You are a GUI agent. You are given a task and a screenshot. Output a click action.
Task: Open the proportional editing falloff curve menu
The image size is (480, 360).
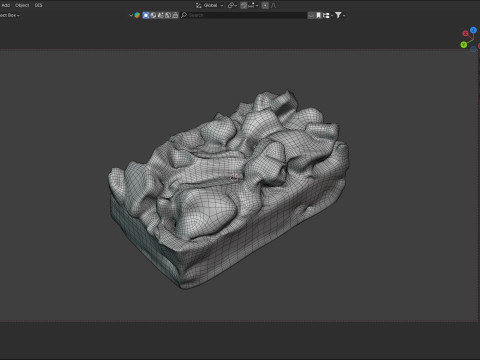tap(273, 5)
